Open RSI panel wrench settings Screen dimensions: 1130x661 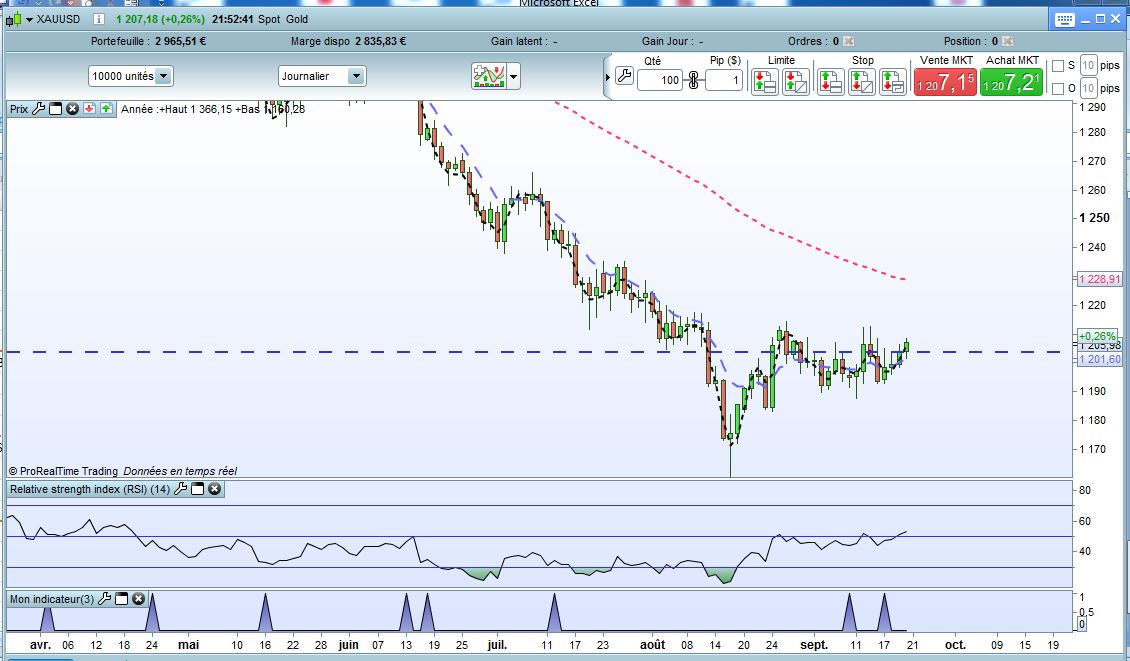coord(180,489)
